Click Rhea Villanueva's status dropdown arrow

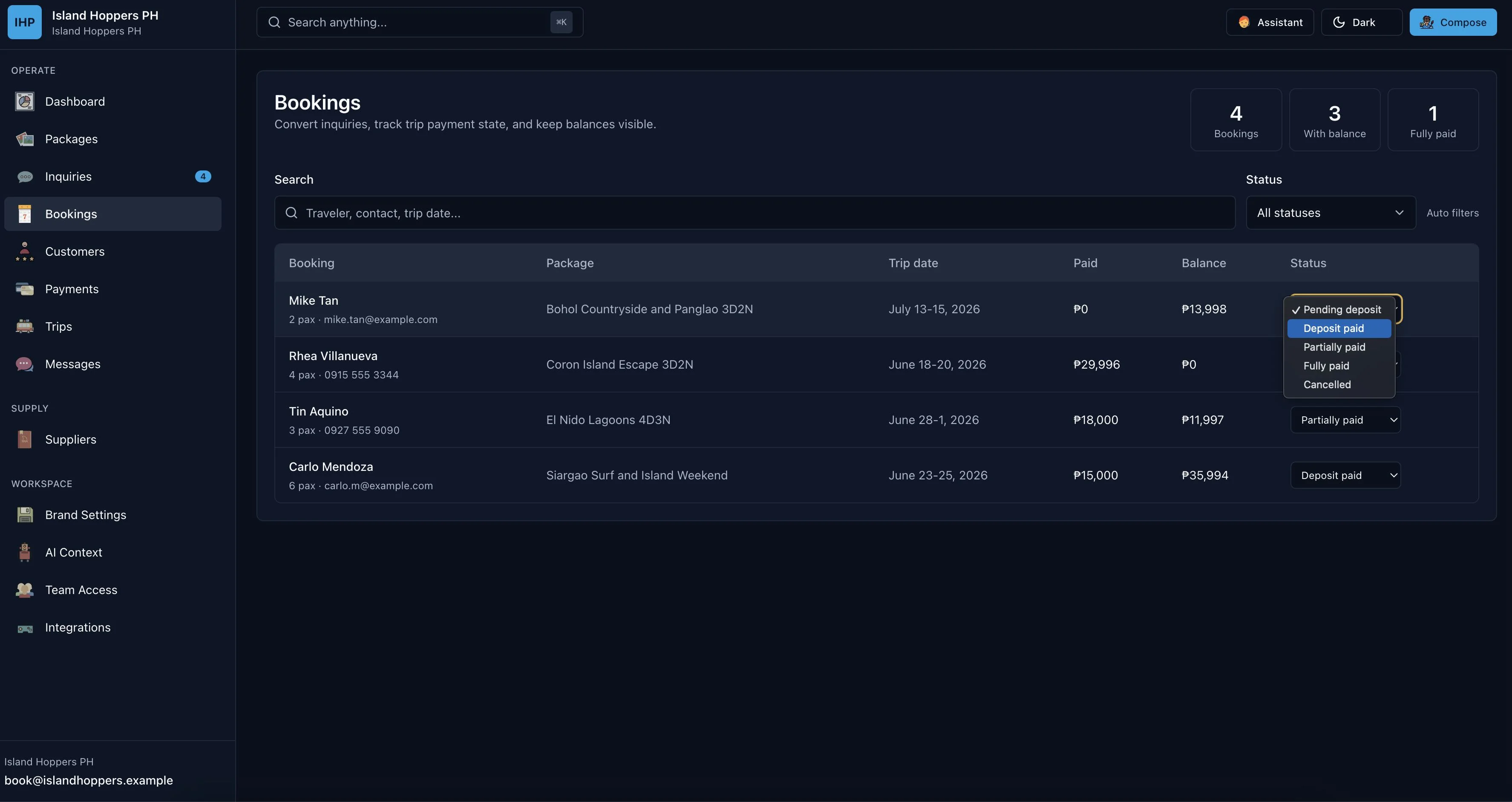pyautogui.click(x=1397, y=365)
